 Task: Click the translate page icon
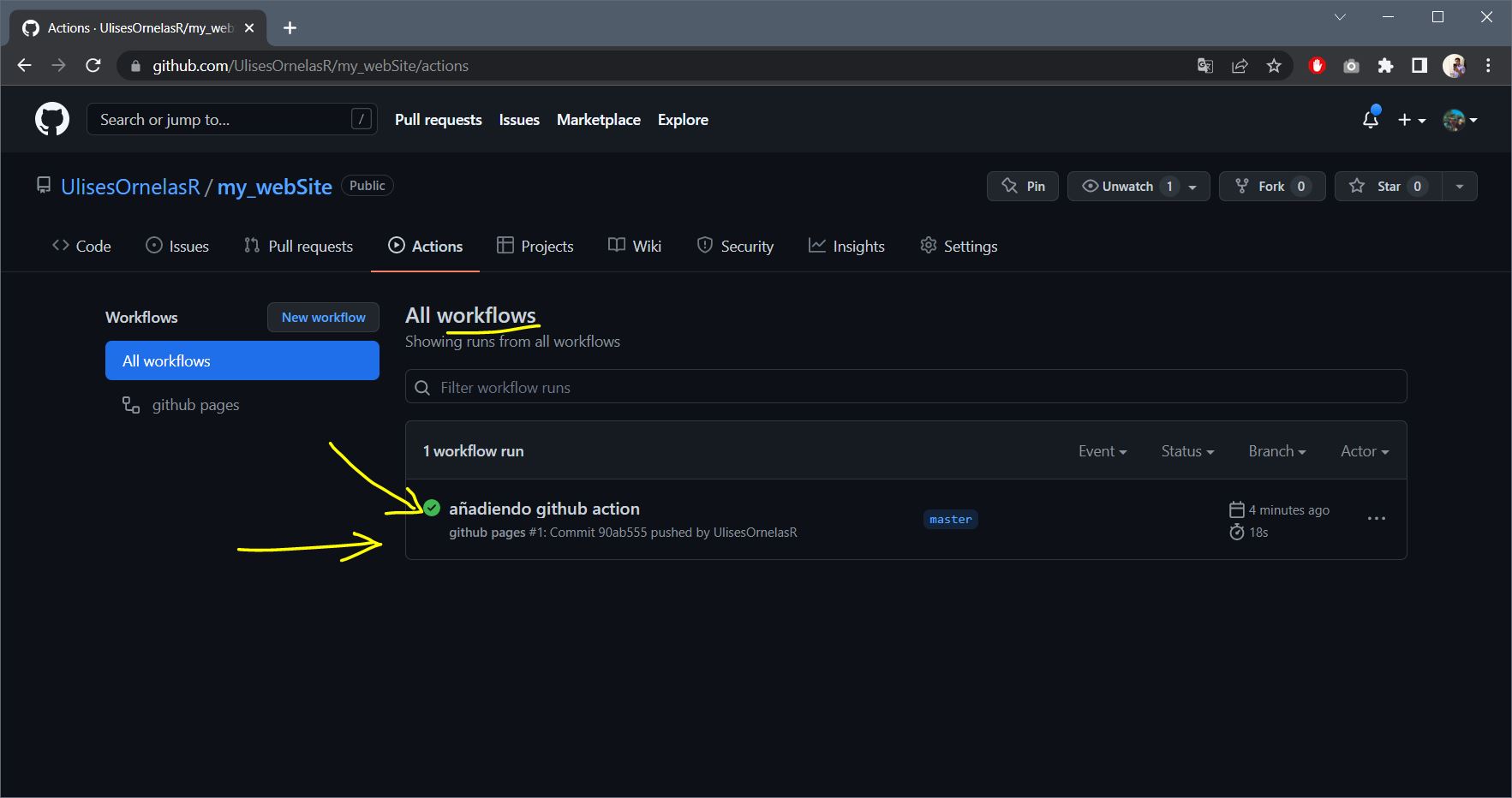click(x=1205, y=66)
